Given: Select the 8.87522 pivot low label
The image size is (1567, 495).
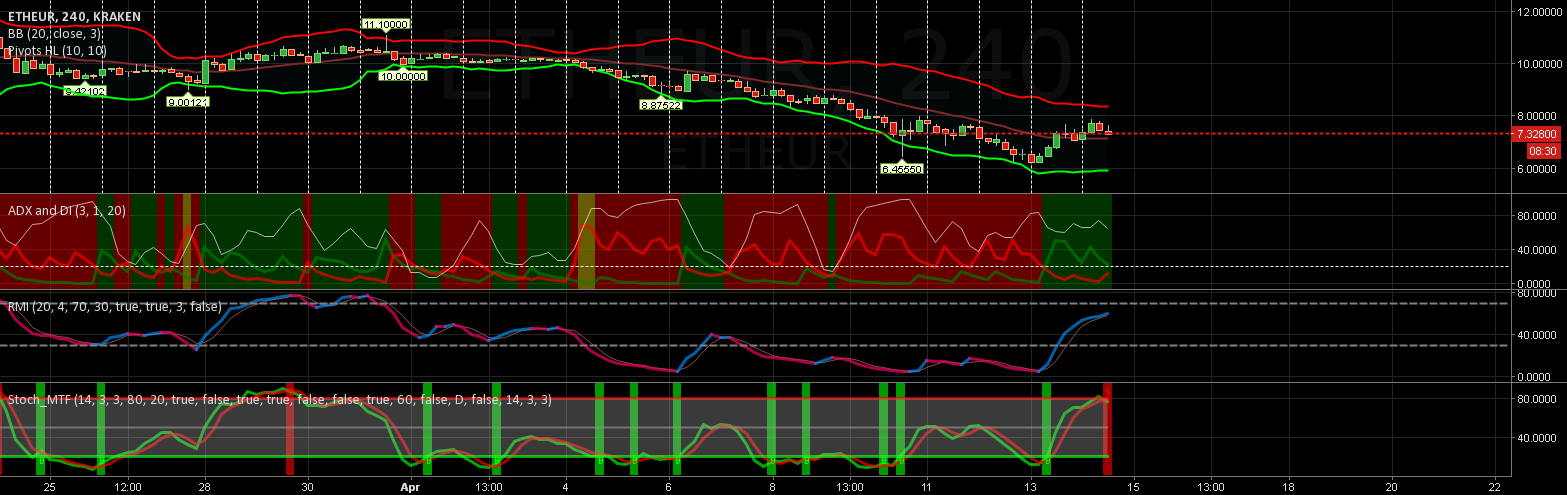Looking at the screenshot, I should (661, 104).
